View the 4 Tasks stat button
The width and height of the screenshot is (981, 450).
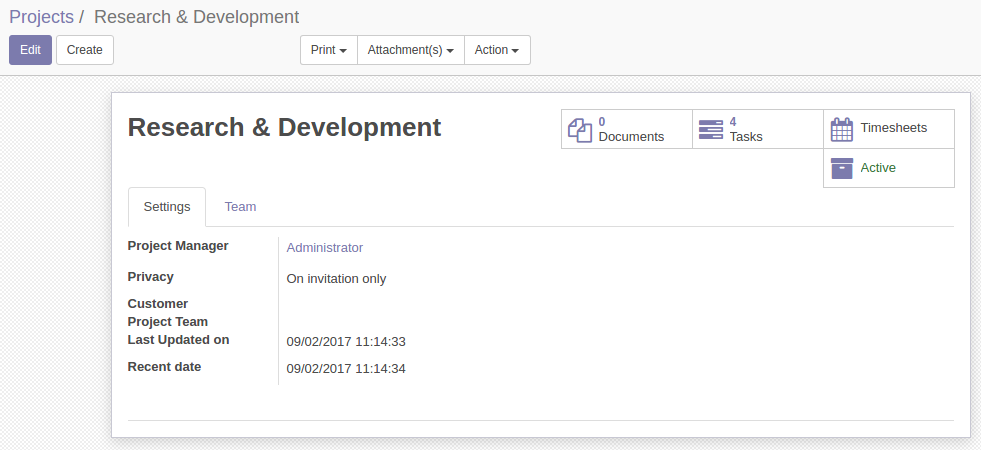[757, 129]
